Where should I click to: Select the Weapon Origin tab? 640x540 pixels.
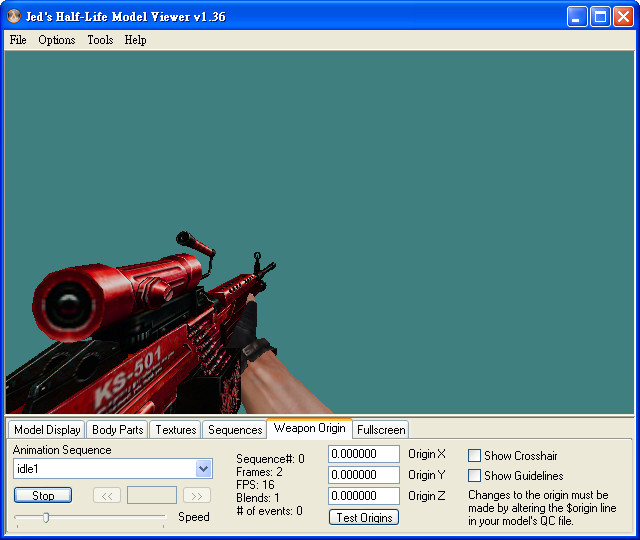pos(309,428)
